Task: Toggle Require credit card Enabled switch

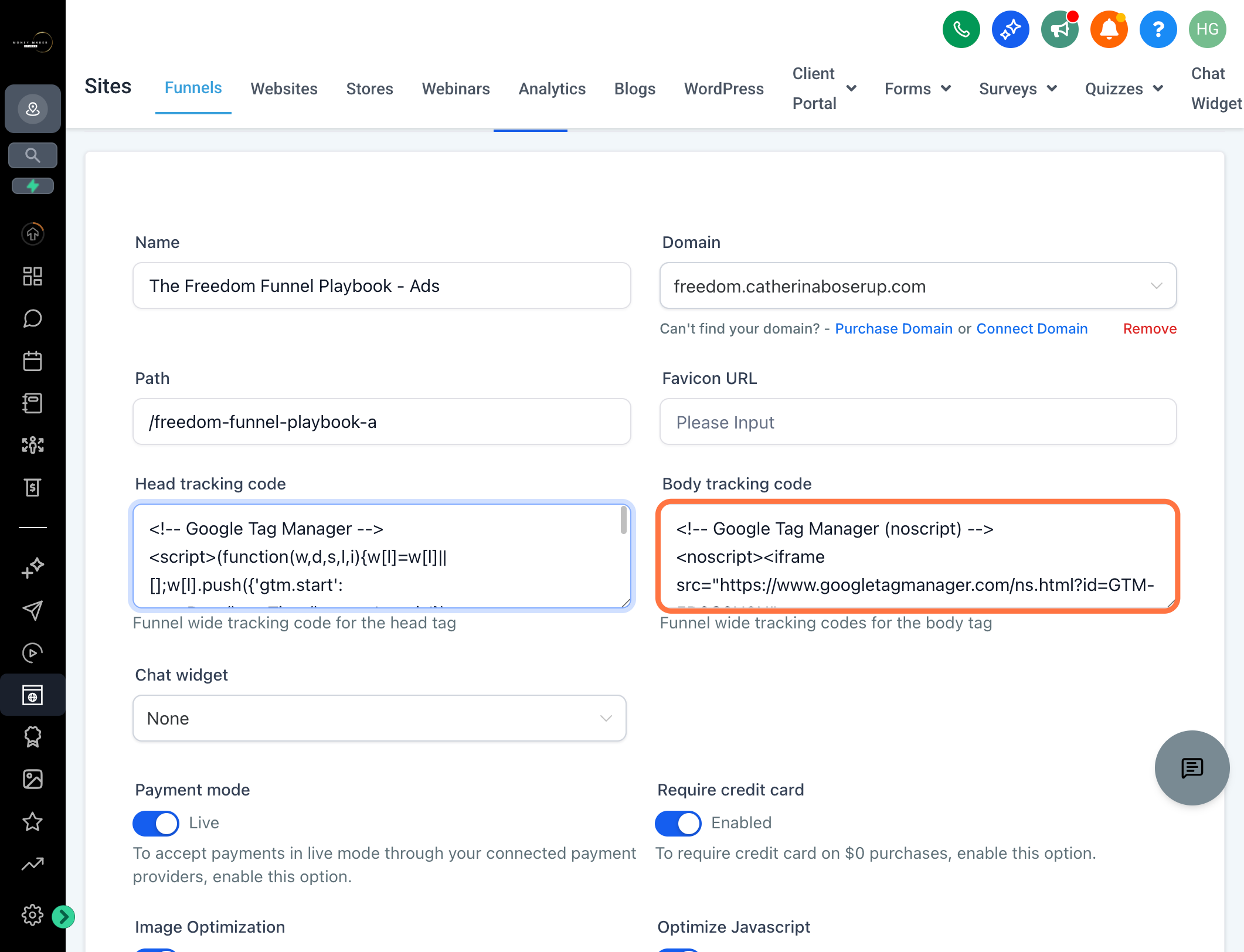Action: [x=678, y=823]
